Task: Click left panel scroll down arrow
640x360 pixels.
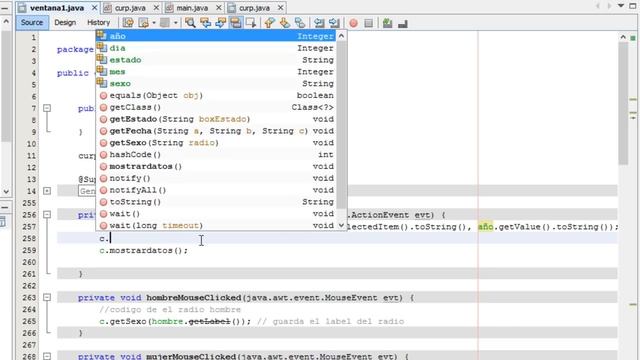Action: pyautogui.click(x=6, y=191)
